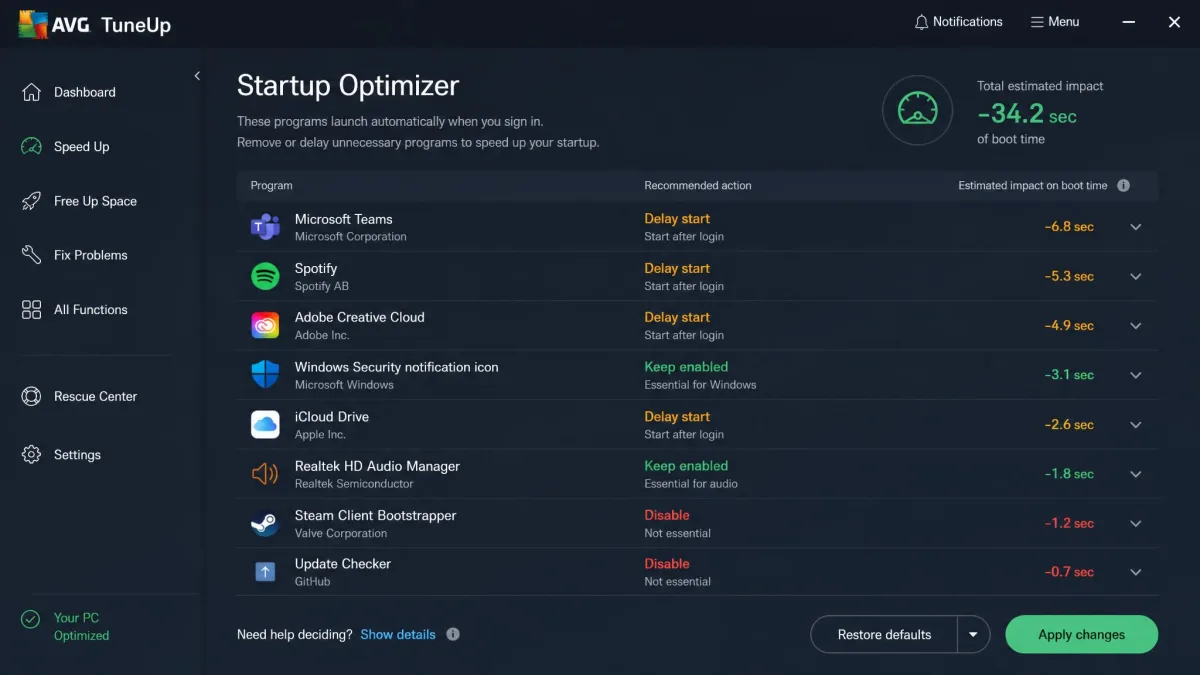Click the Steam Client Bootstrapper icon
The width and height of the screenshot is (1200, 675).
coord(265,523)
